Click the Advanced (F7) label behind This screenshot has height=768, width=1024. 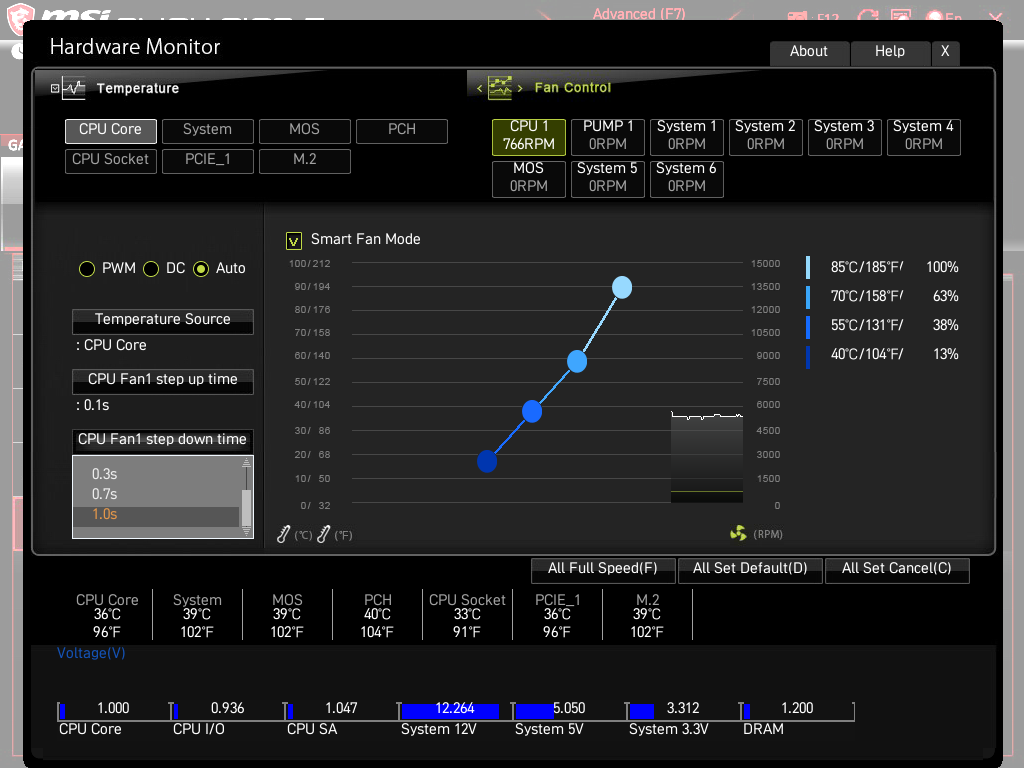639,13
